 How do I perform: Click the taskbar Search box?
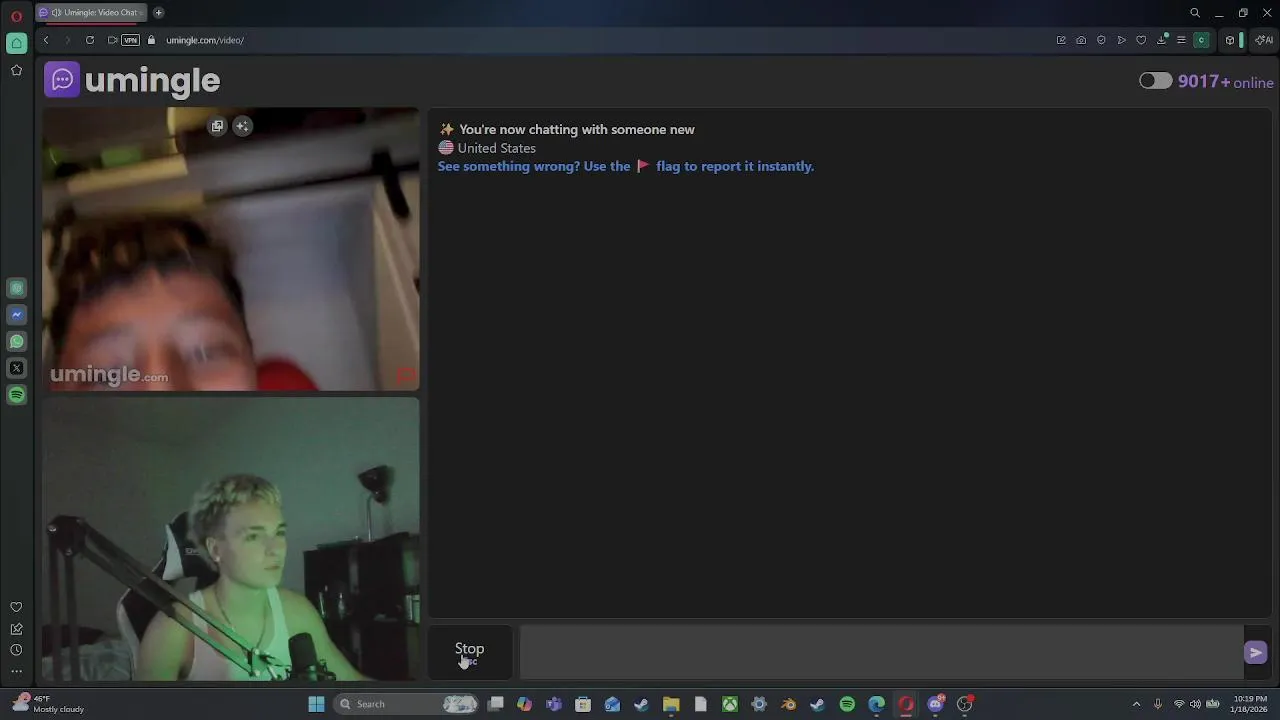(407, 704)
